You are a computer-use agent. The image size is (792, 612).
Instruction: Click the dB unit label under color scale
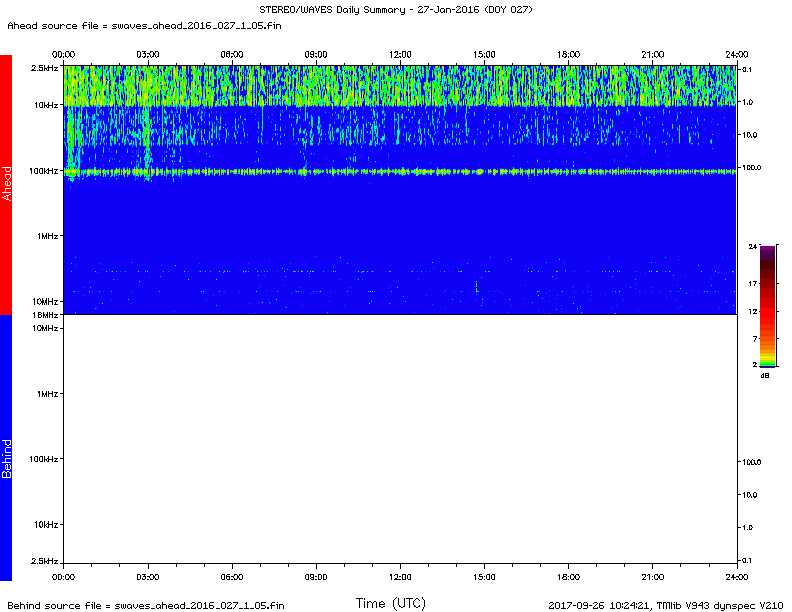(765, 376)
